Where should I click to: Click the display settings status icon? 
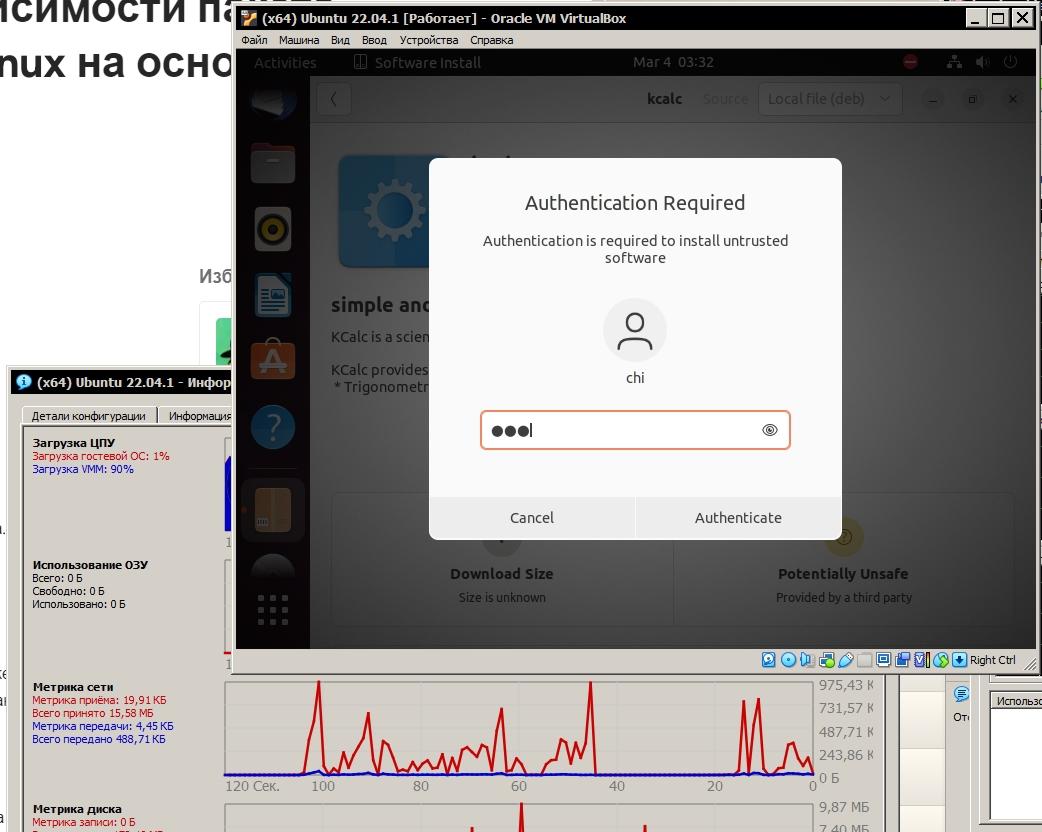tap(883, 660)
